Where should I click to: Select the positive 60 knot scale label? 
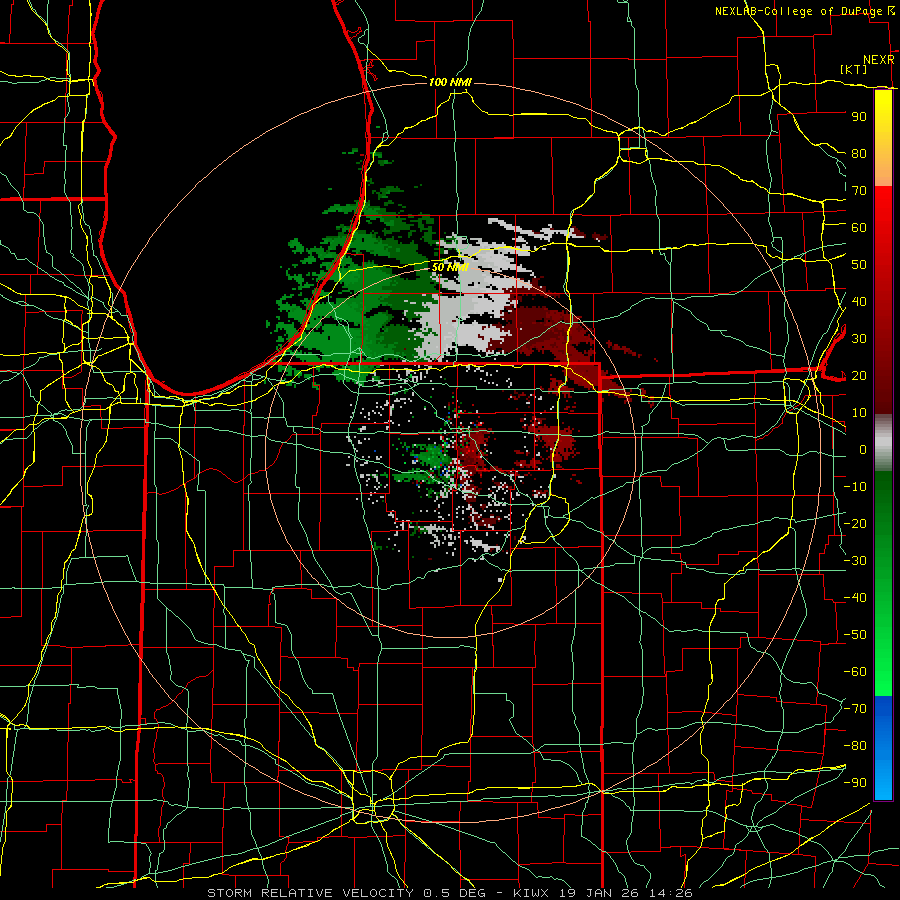pos(859,228)
